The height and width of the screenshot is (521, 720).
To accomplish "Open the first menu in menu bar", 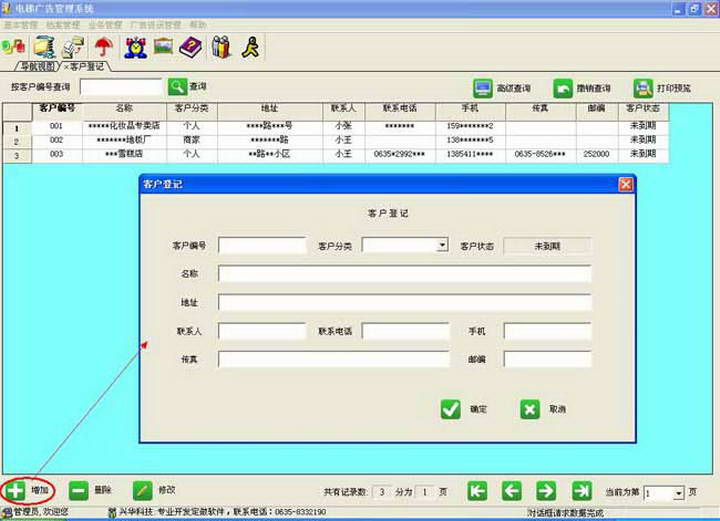I will [x=21, y=25].
